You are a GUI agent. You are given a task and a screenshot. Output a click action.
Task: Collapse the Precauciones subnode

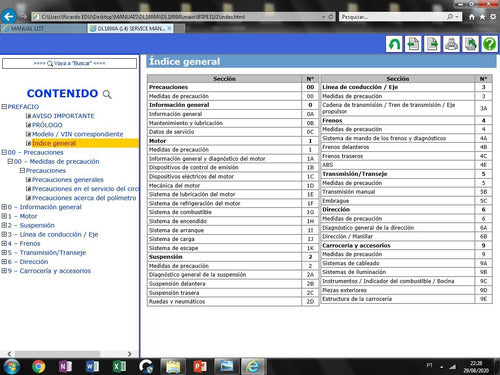click(x=22, y=170)
